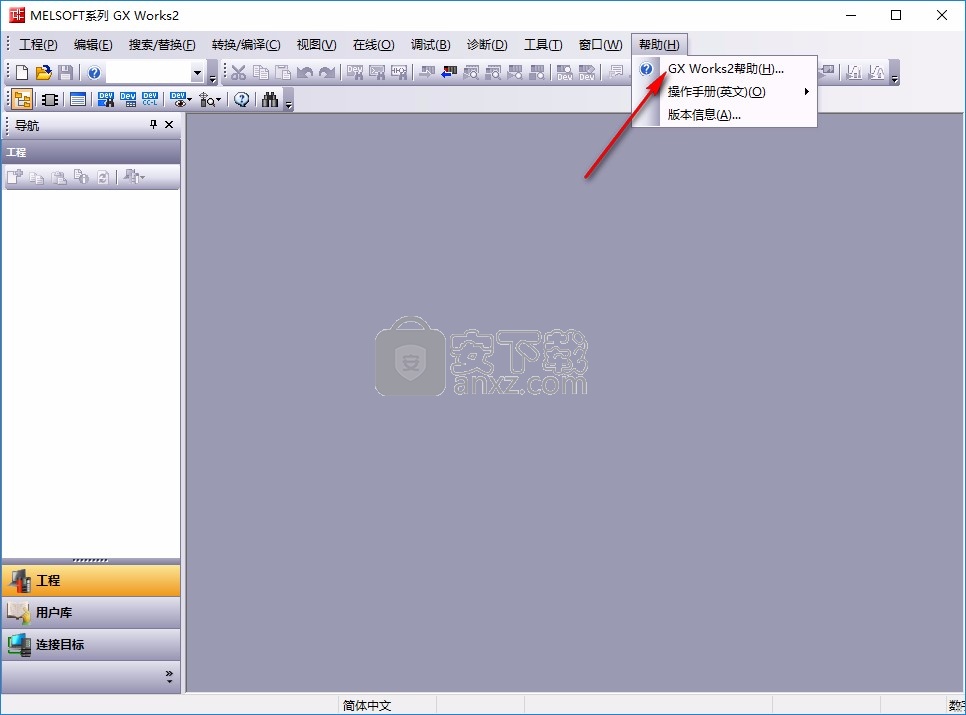
Task: Click the Dev CC-L icon
Action: (150, 100)
